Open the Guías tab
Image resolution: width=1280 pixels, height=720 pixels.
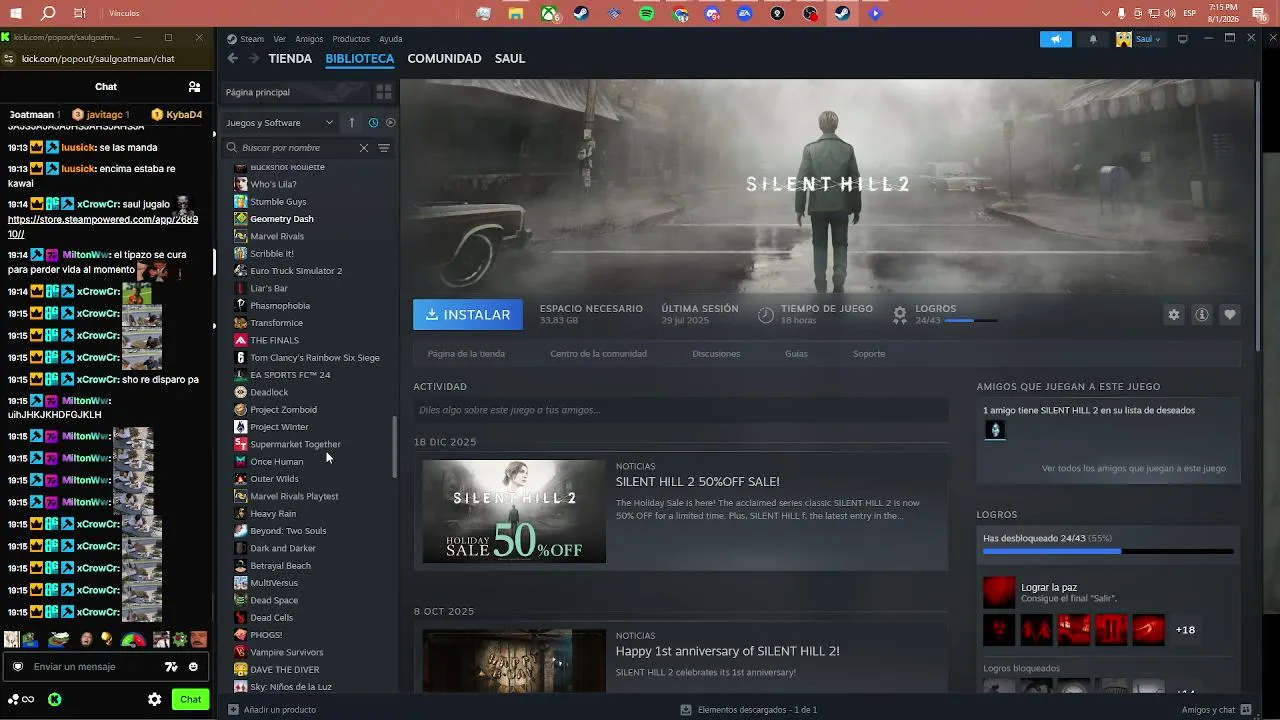coord(796,354)
